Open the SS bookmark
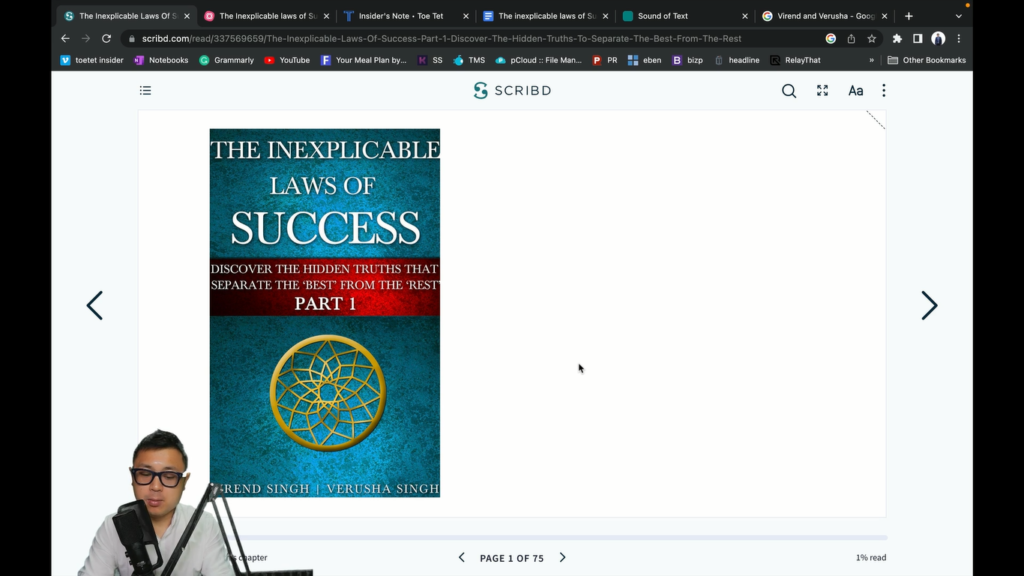The width and height of the screenshot is (1024, 576). tap(430, 60)
